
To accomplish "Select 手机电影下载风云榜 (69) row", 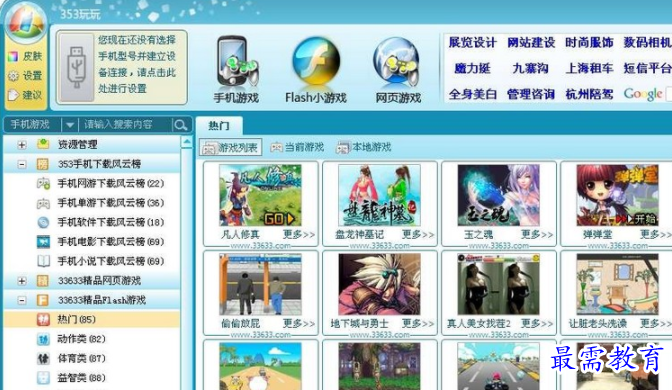I will [92, 242].
